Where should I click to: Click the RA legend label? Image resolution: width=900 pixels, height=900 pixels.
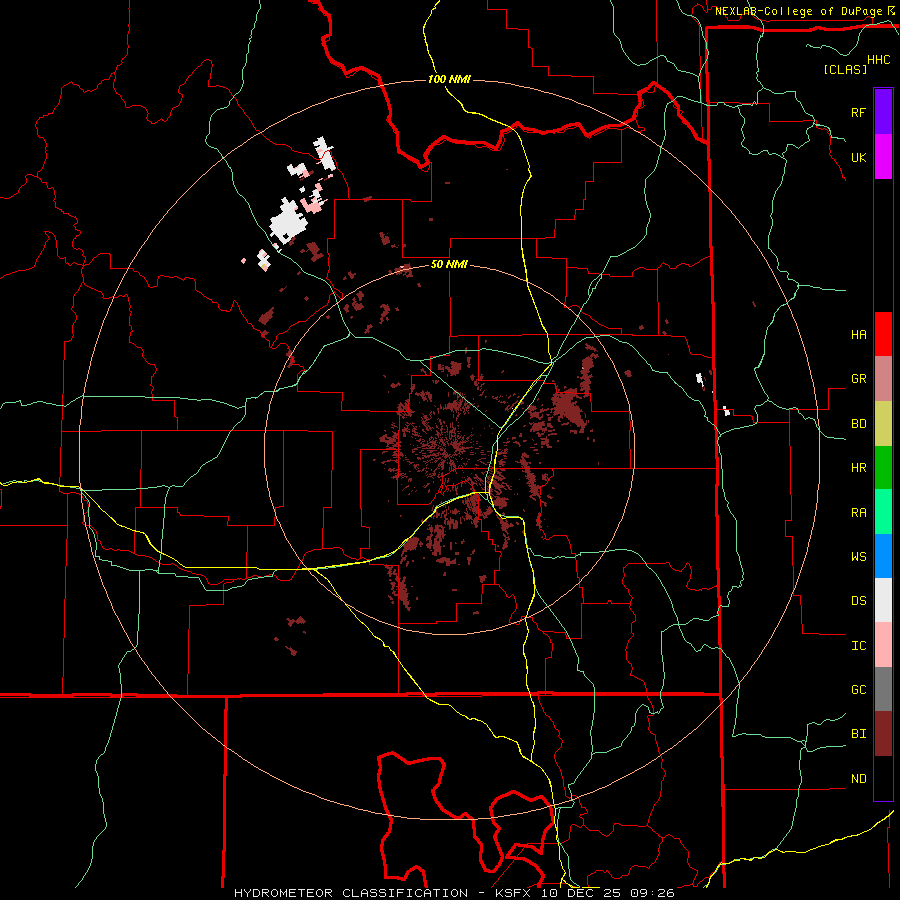coord(858,513)
